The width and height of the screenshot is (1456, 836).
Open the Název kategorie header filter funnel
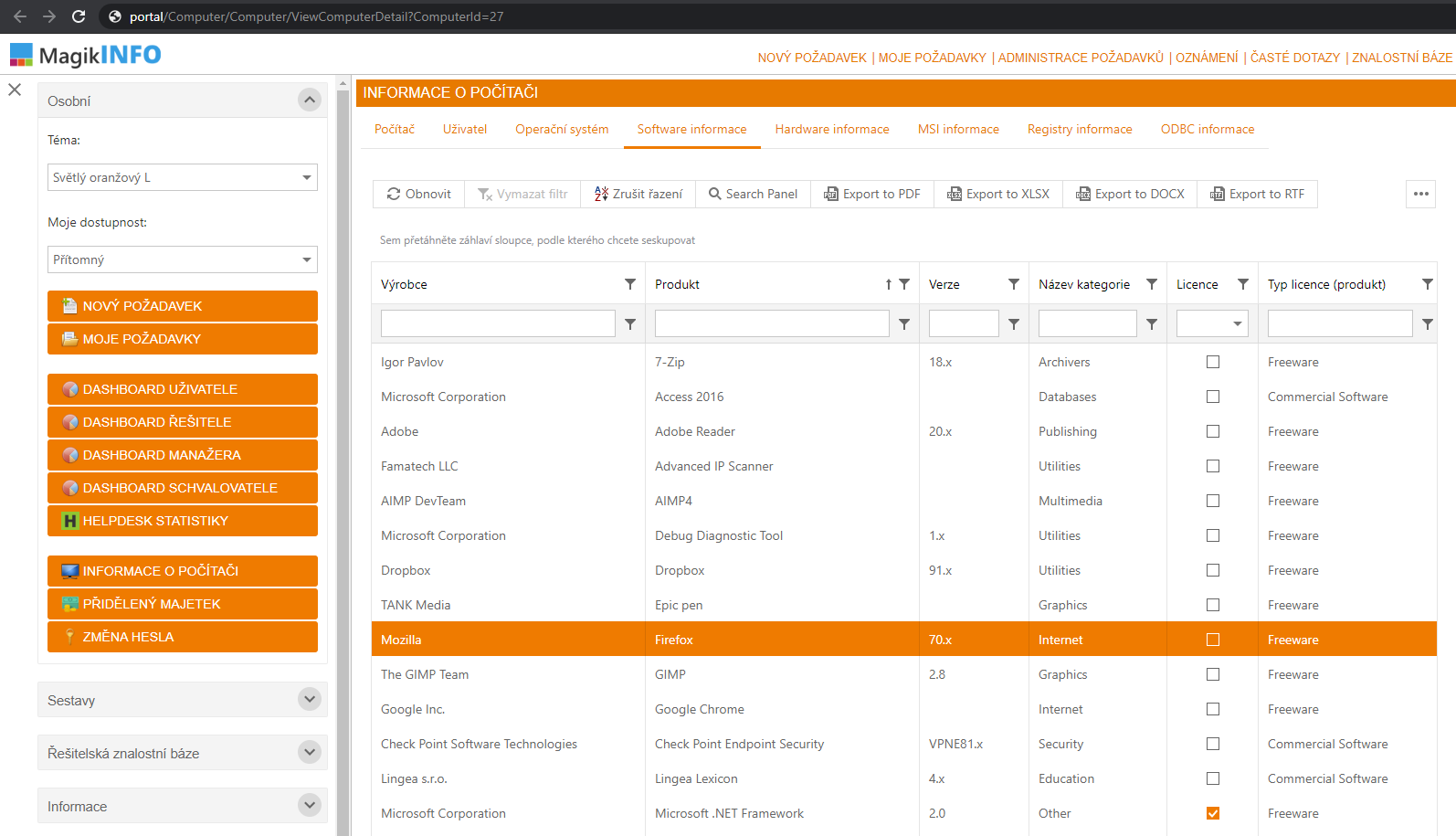click(x=1152, y=284)
